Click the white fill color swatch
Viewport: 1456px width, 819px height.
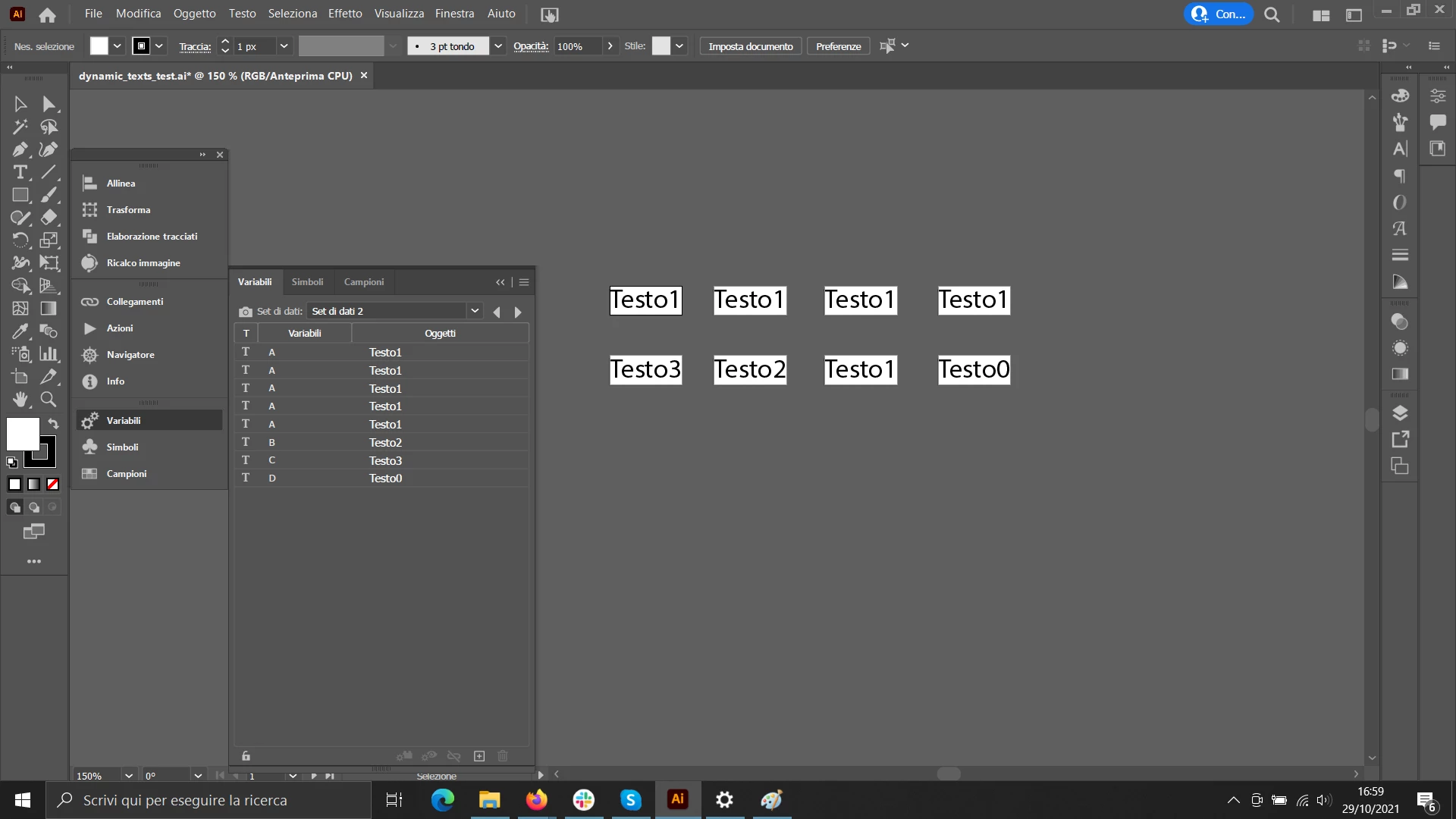22,434
